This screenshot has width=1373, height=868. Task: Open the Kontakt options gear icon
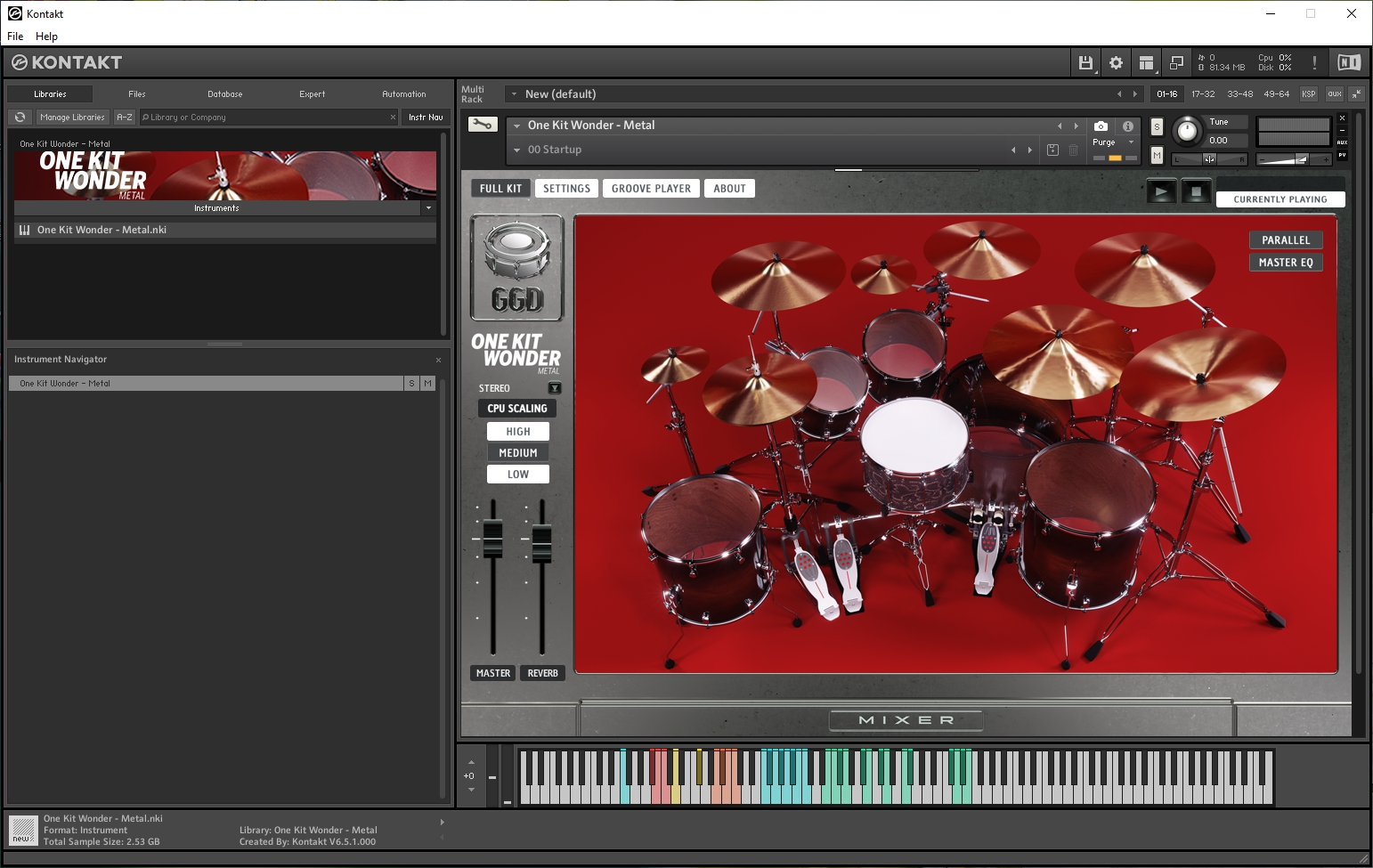click(1116, 63)
